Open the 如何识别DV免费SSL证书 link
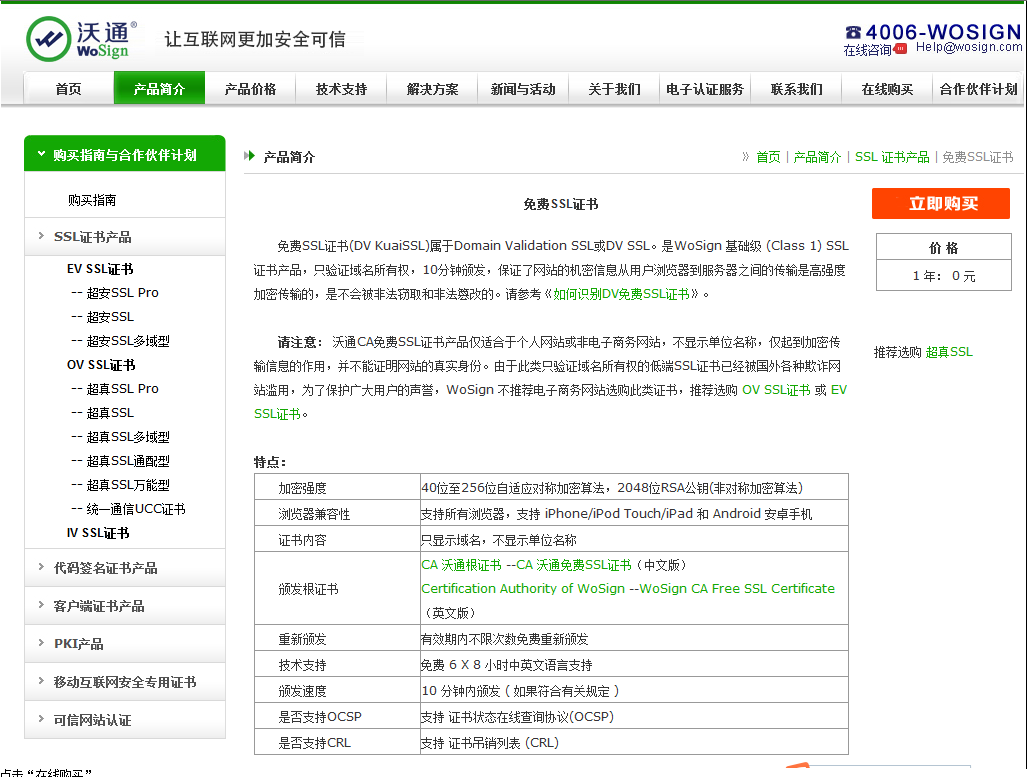 621,294
